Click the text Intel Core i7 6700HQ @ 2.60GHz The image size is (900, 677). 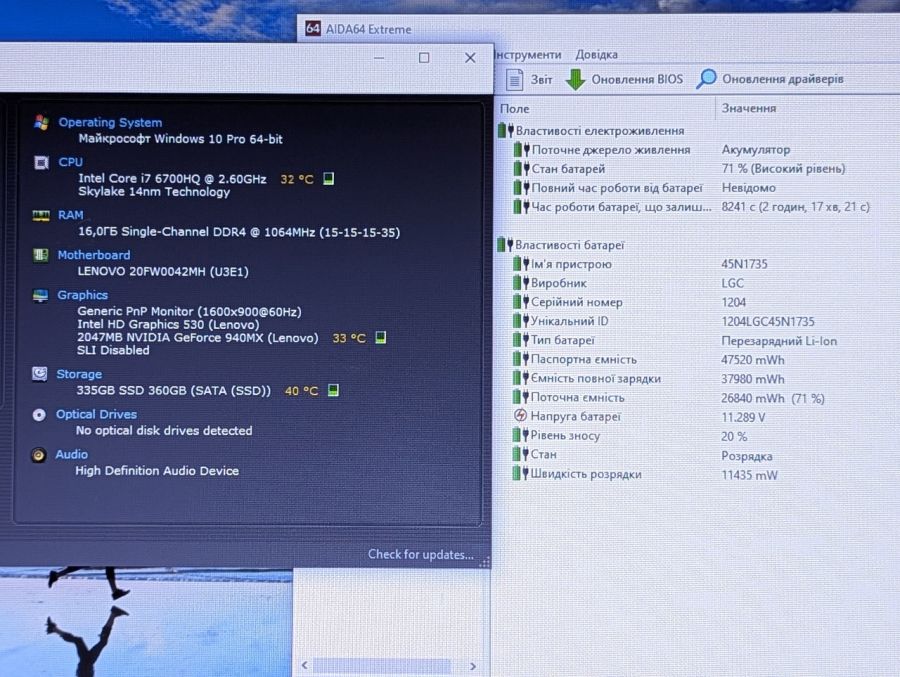[x=172, y=179]
